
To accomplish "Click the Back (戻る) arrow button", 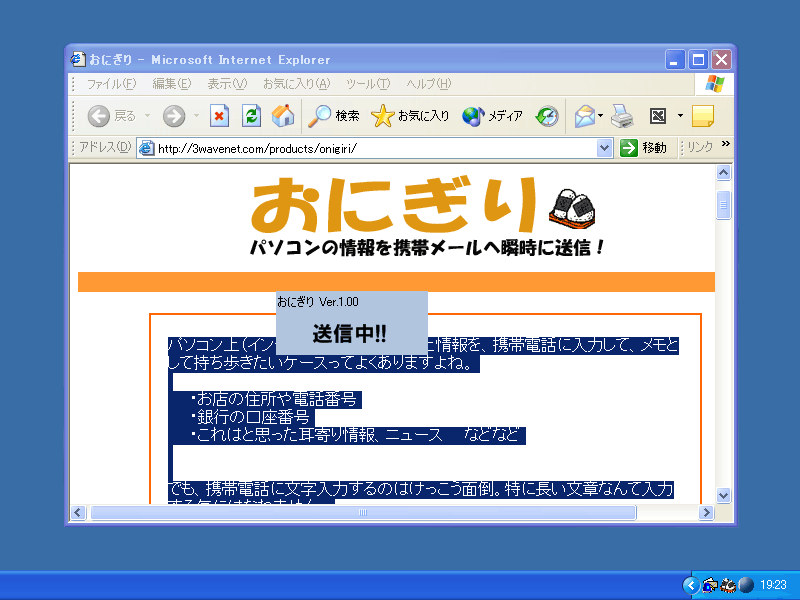I will pos(98,116).
